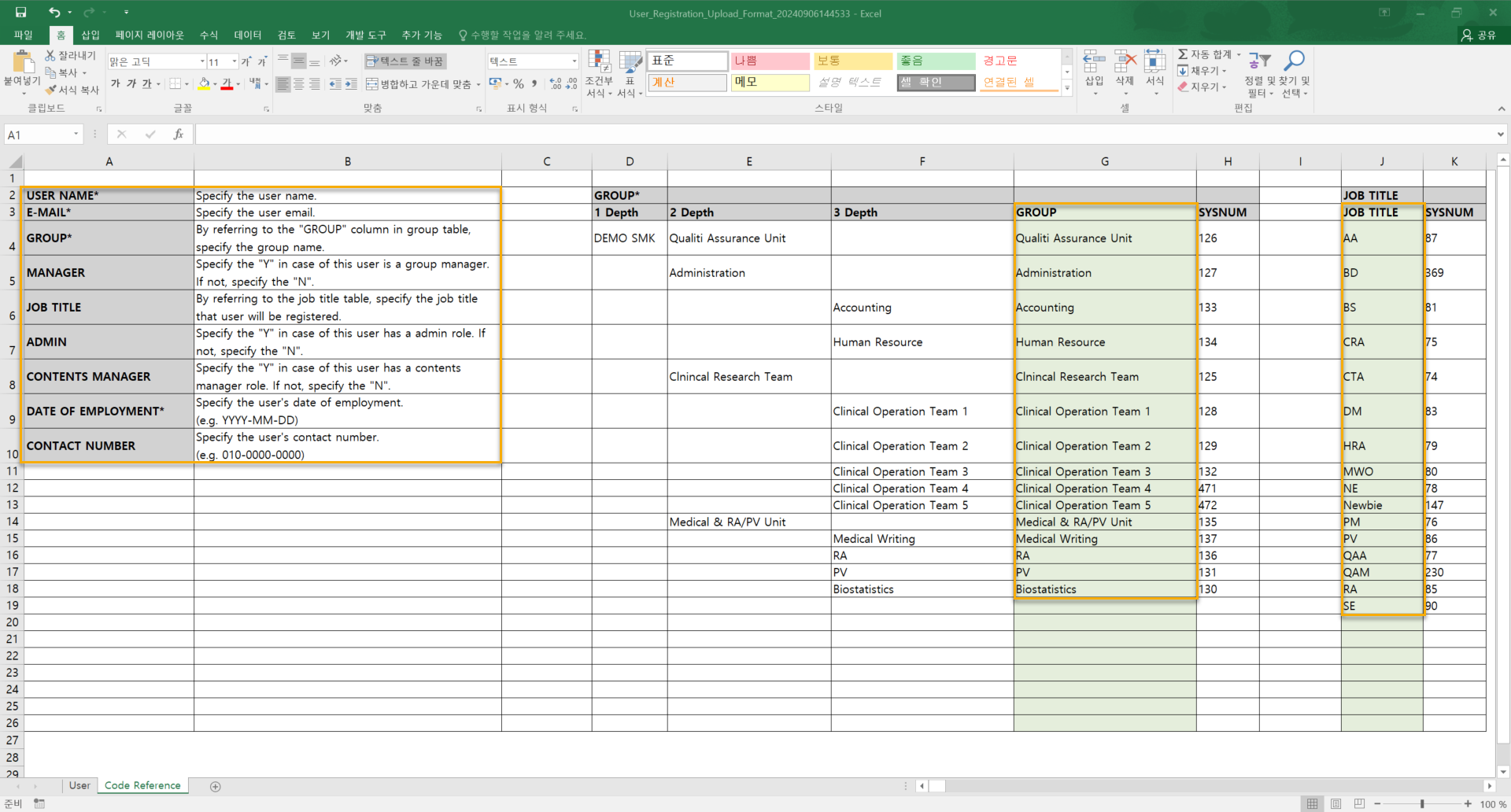Expand the Name Box dropdown arrow
The width and height of the screenshot is (1511, 812).
click(76, 135)
